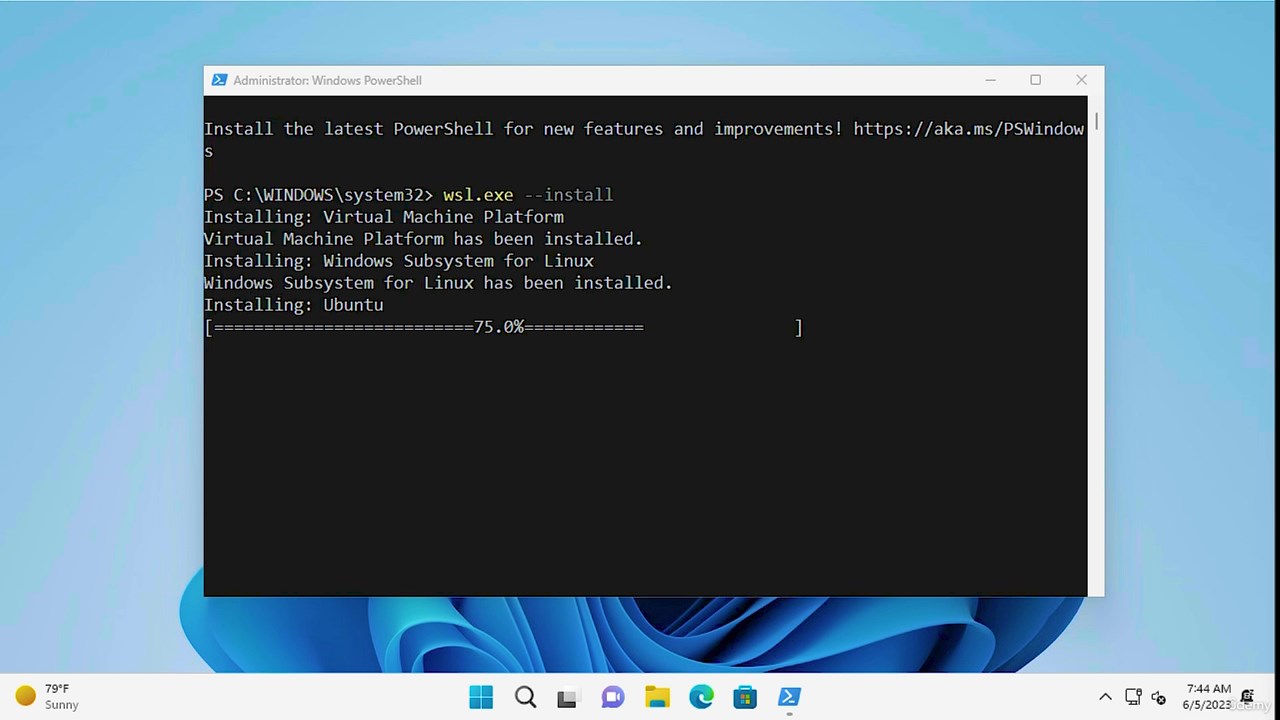The image size is (1280, 720).
Task: Open Task View from the taskbar
Action: [568, 698]
